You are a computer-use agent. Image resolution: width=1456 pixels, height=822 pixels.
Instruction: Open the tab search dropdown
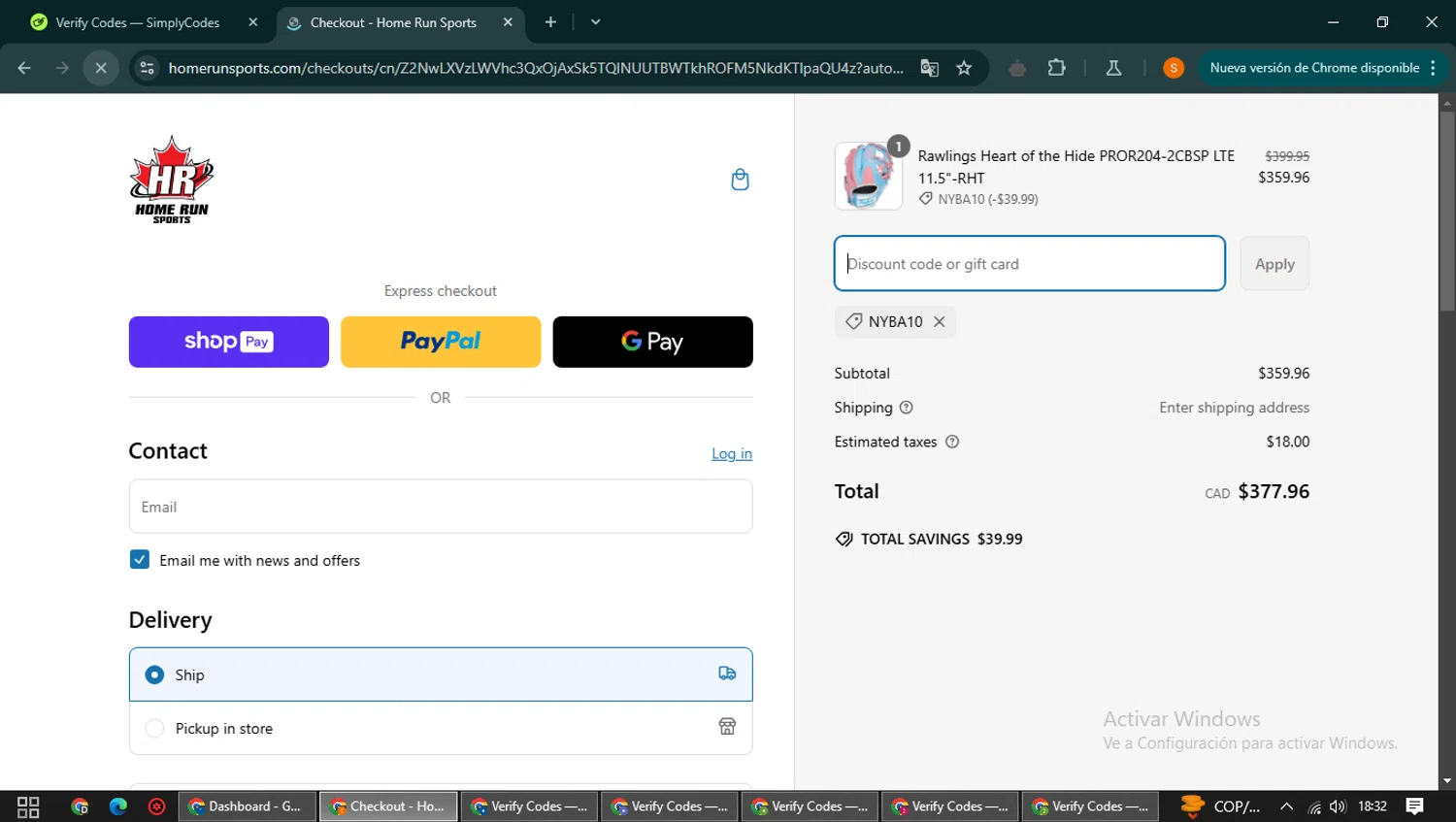click(x=595, y=22)
